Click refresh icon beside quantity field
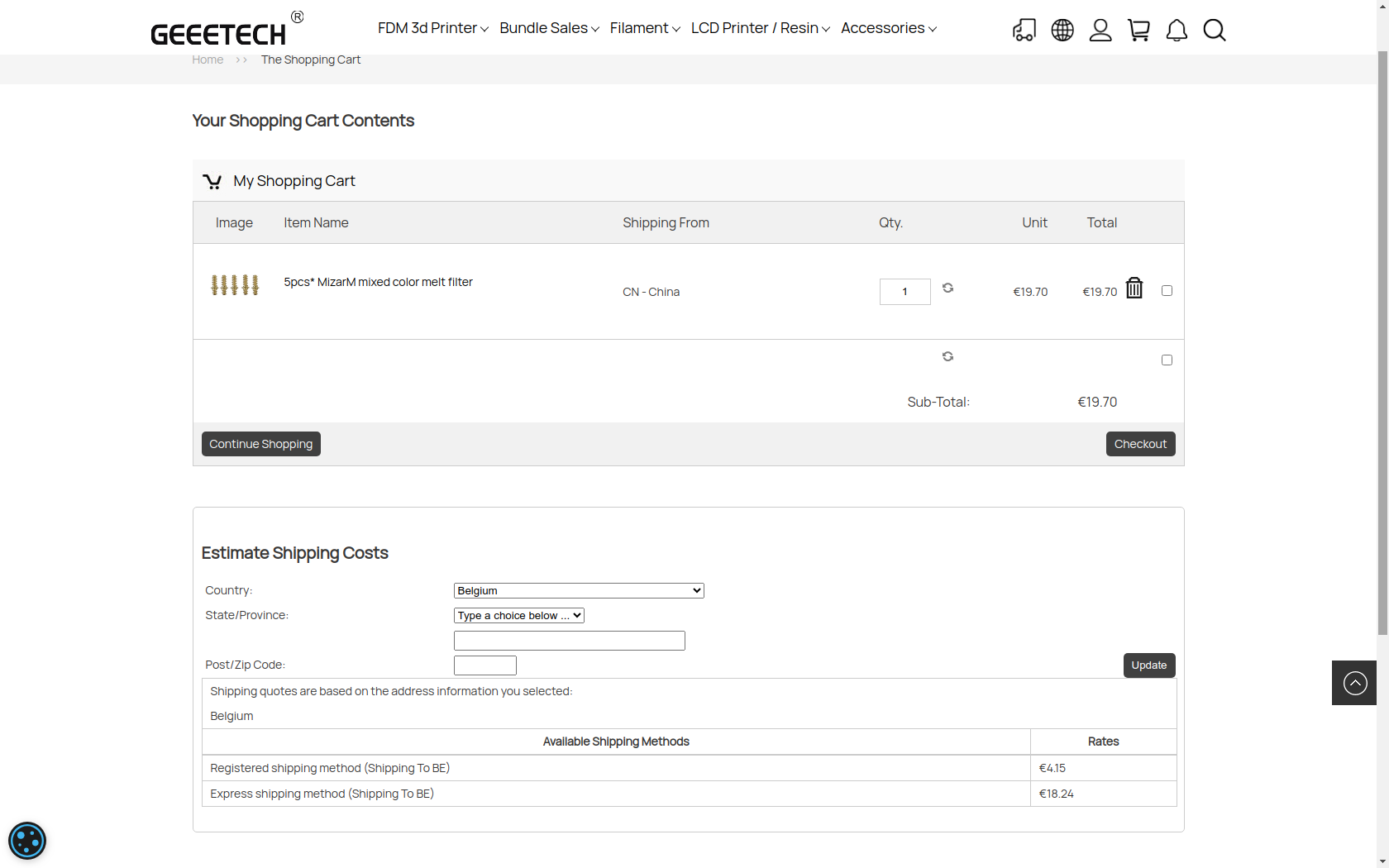The height and width of the screenshot is (868, 1389). coord(947,288)
